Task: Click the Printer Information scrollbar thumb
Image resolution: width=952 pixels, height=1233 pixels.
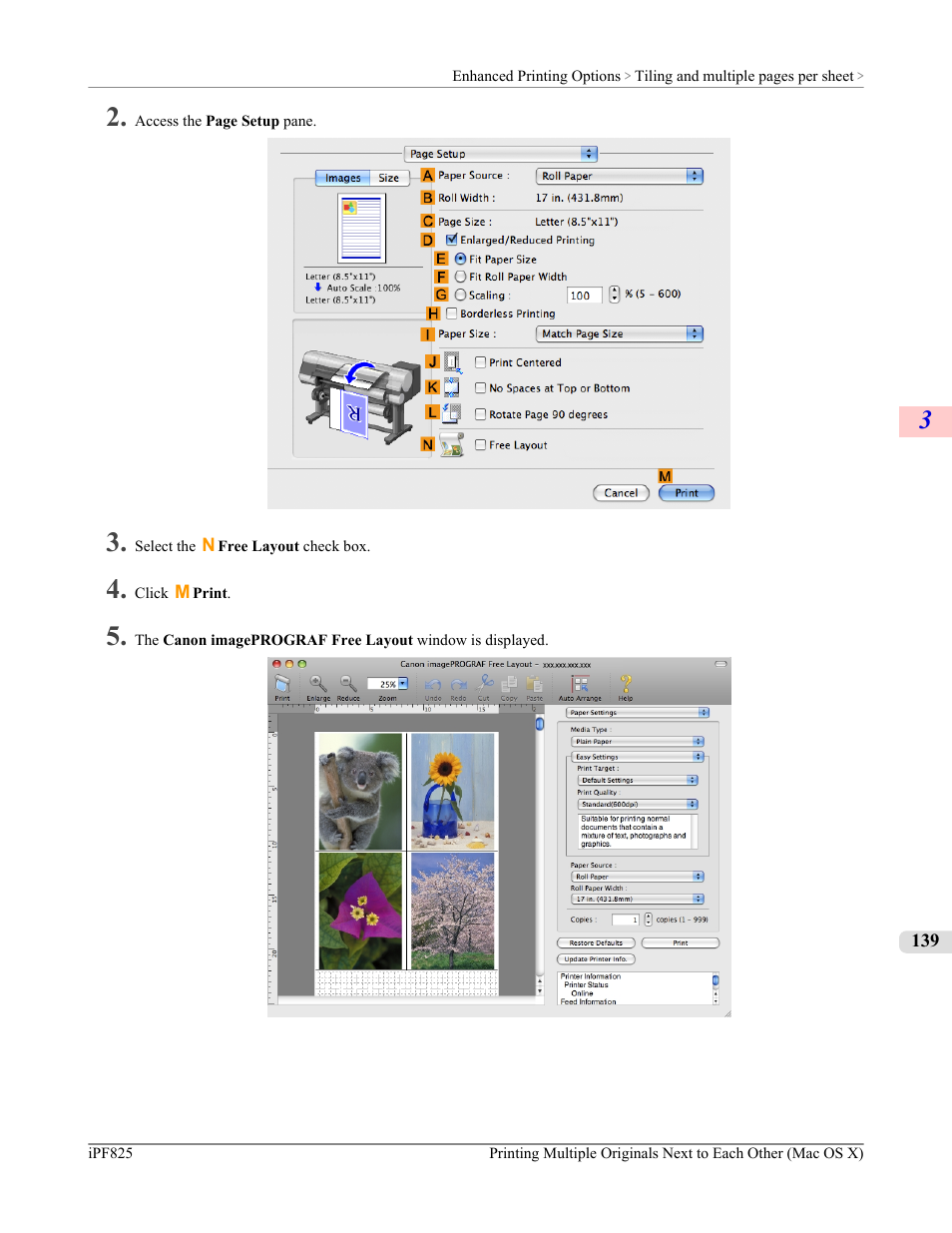Action: pos(715,980)
